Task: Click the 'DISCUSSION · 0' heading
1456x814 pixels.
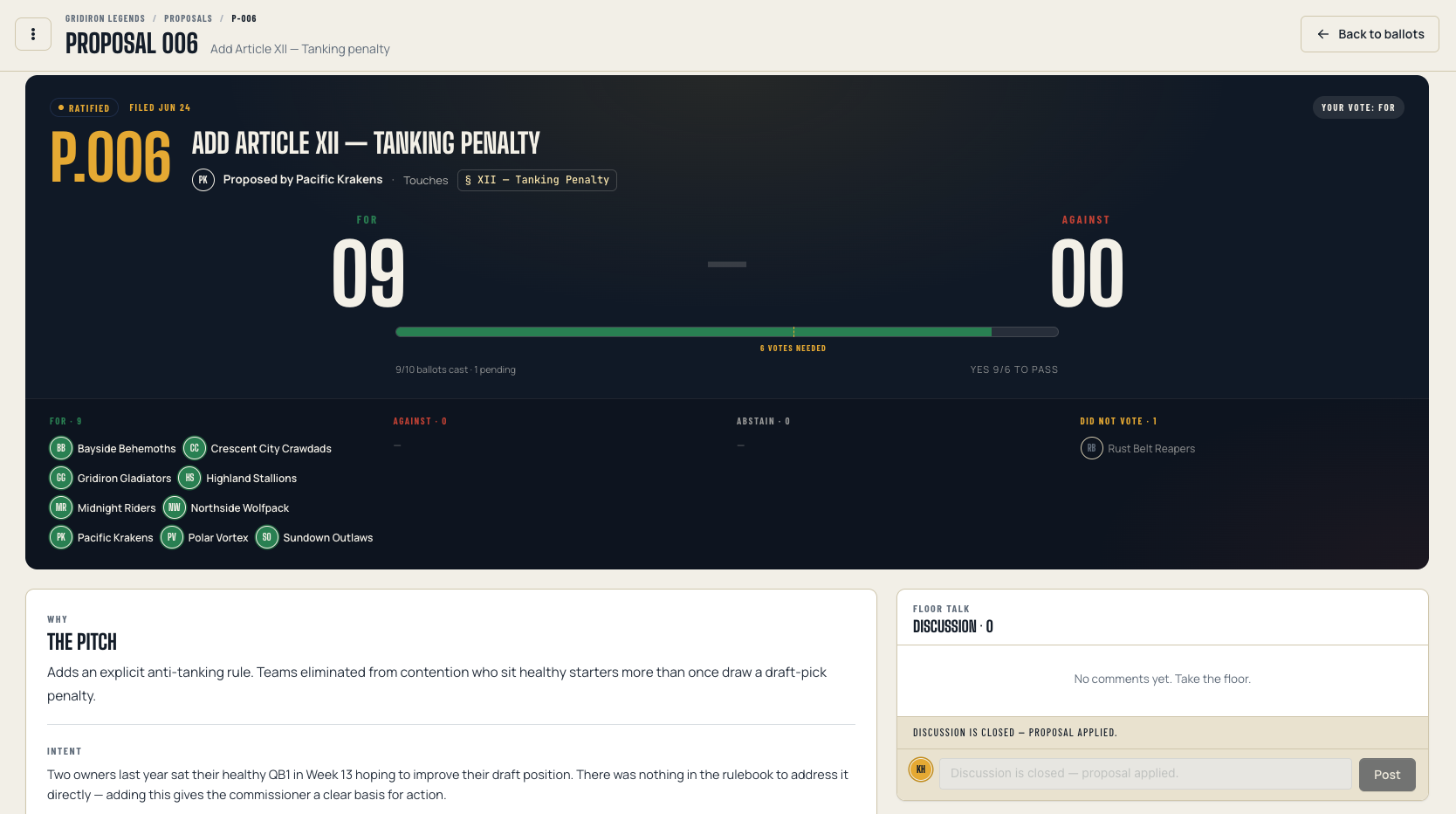Action: click(x=953, y=626)
